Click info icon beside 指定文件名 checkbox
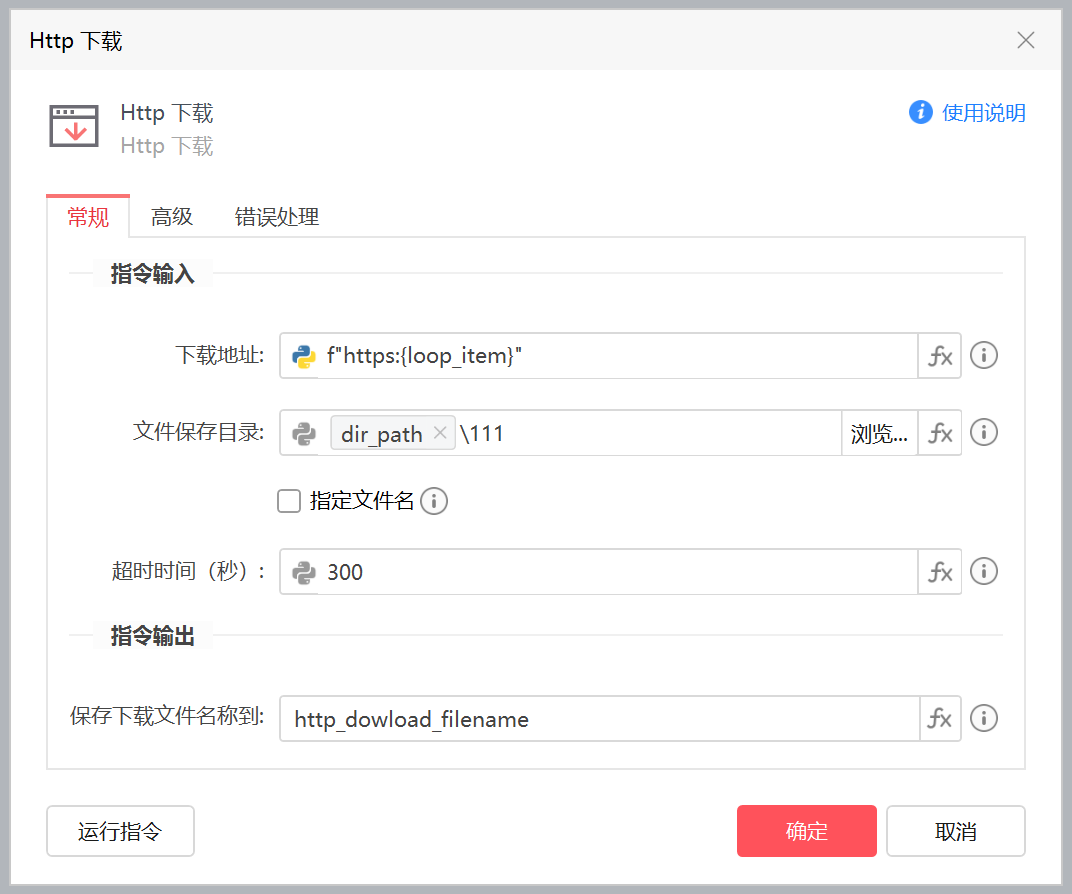1072x894 pixels. (434, 501)
